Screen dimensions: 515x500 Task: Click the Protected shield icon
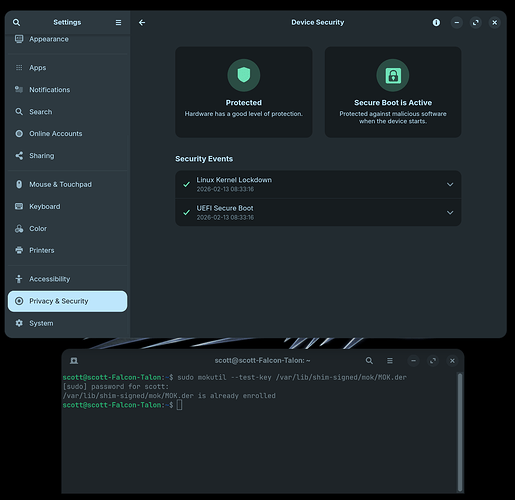pyautogui.click(x=244, y=75)
